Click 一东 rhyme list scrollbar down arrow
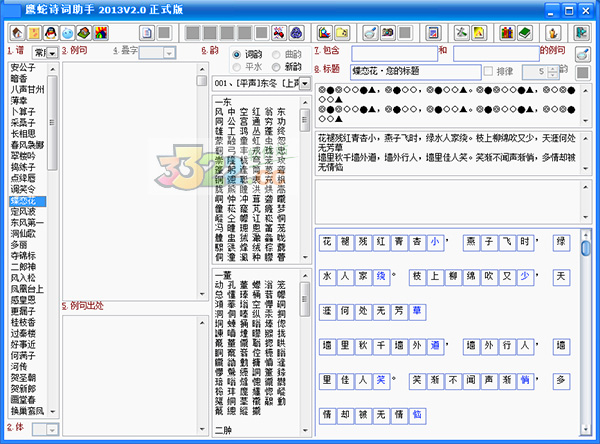Screen dimensions: 600x444 point(305,257)
